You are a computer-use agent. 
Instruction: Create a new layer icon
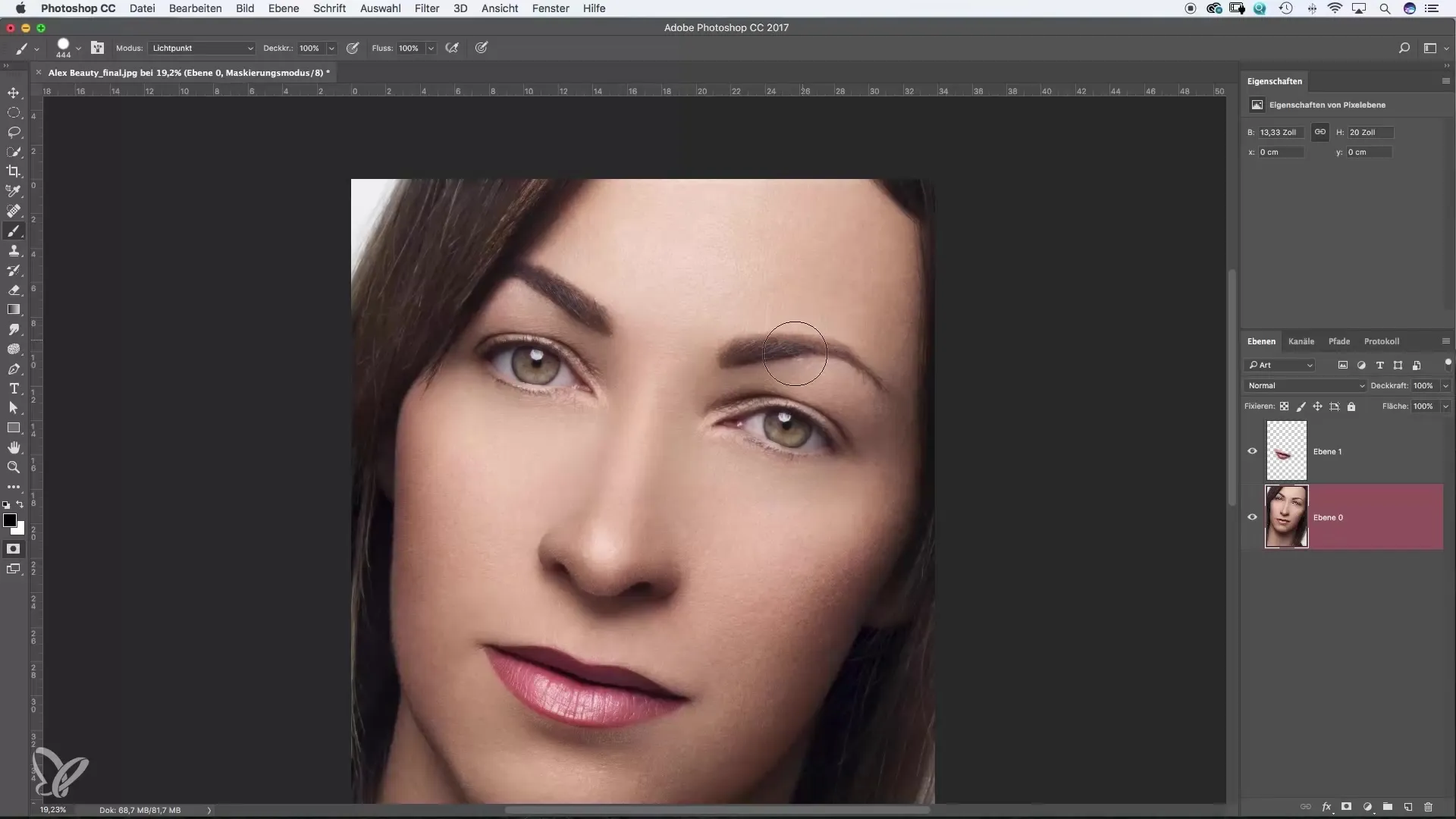coord(1408,808)
